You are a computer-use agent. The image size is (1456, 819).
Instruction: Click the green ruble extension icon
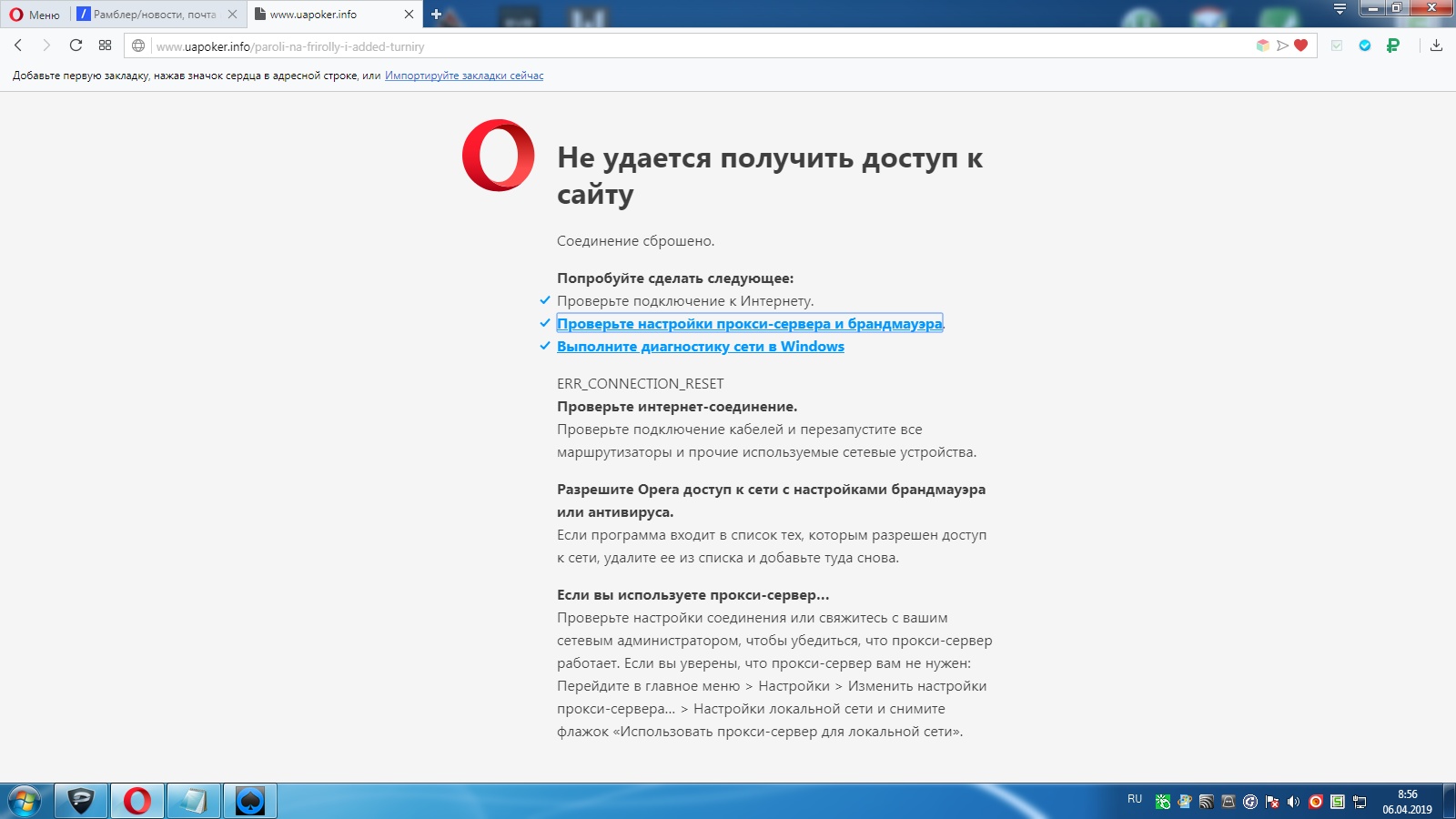pyautogui.click(x=1392, y=45)
